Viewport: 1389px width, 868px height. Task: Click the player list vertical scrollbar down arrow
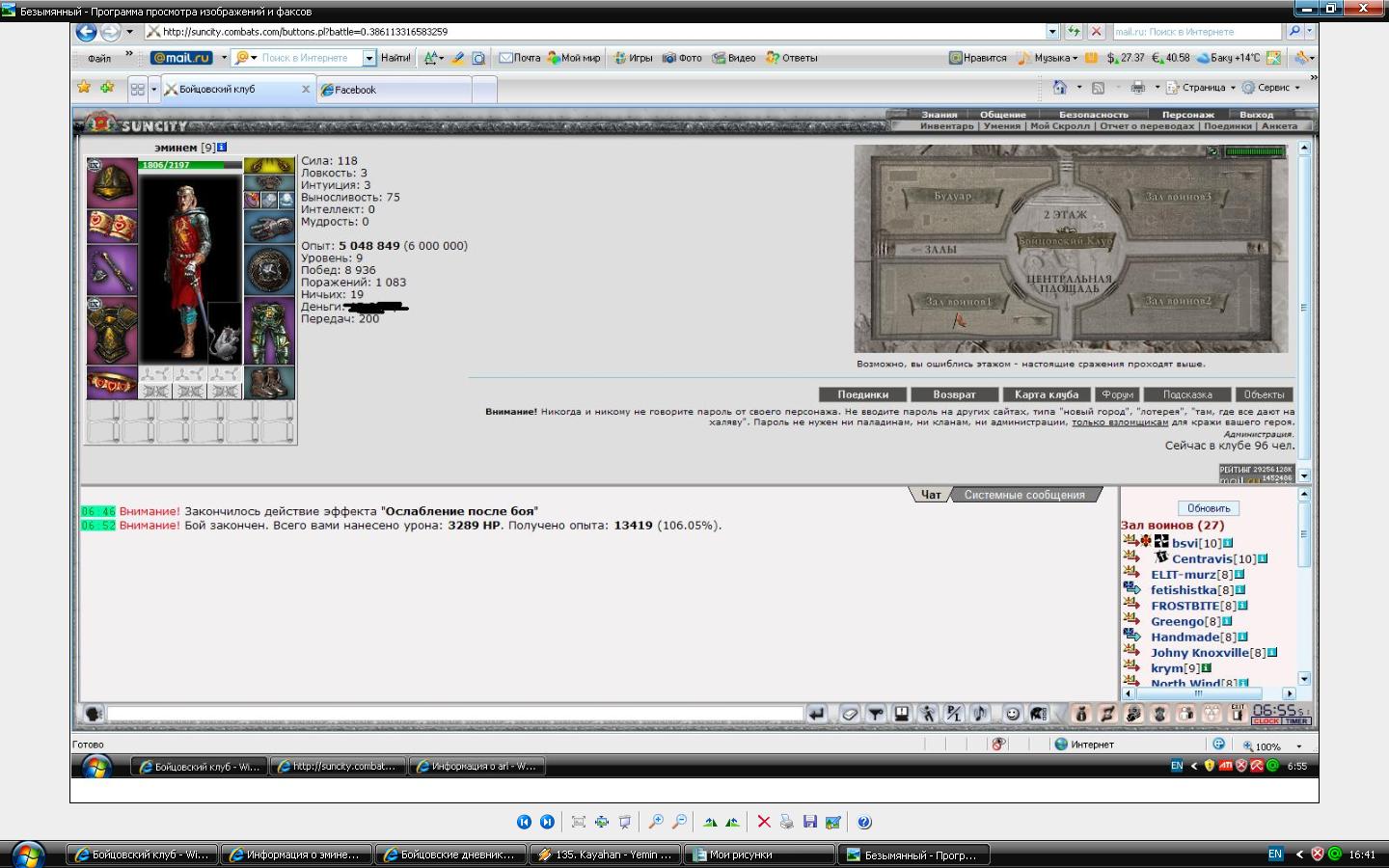tap(1304, 679)
